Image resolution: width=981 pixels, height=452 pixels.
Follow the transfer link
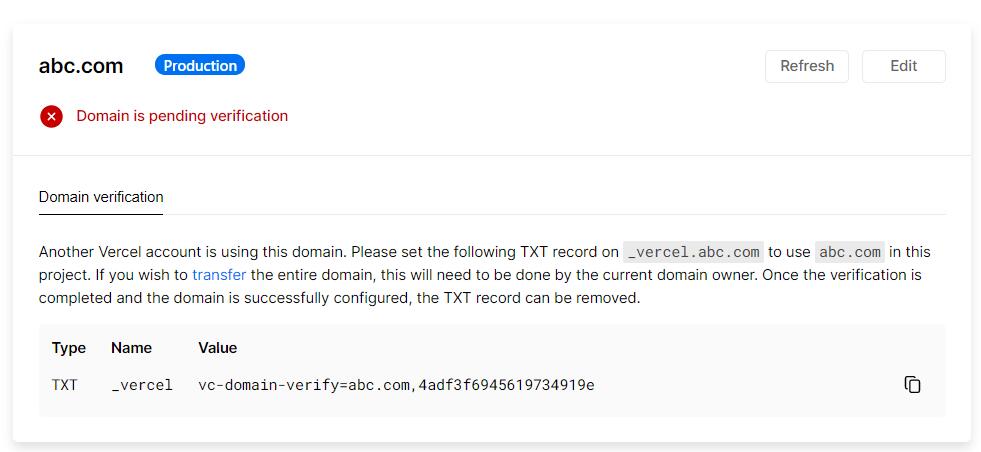(219, 275)
